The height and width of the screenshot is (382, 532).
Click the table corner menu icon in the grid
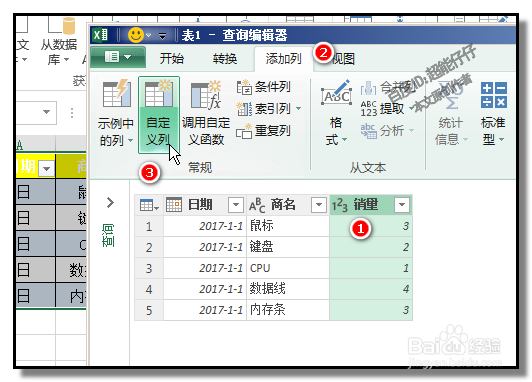(149, 205)
